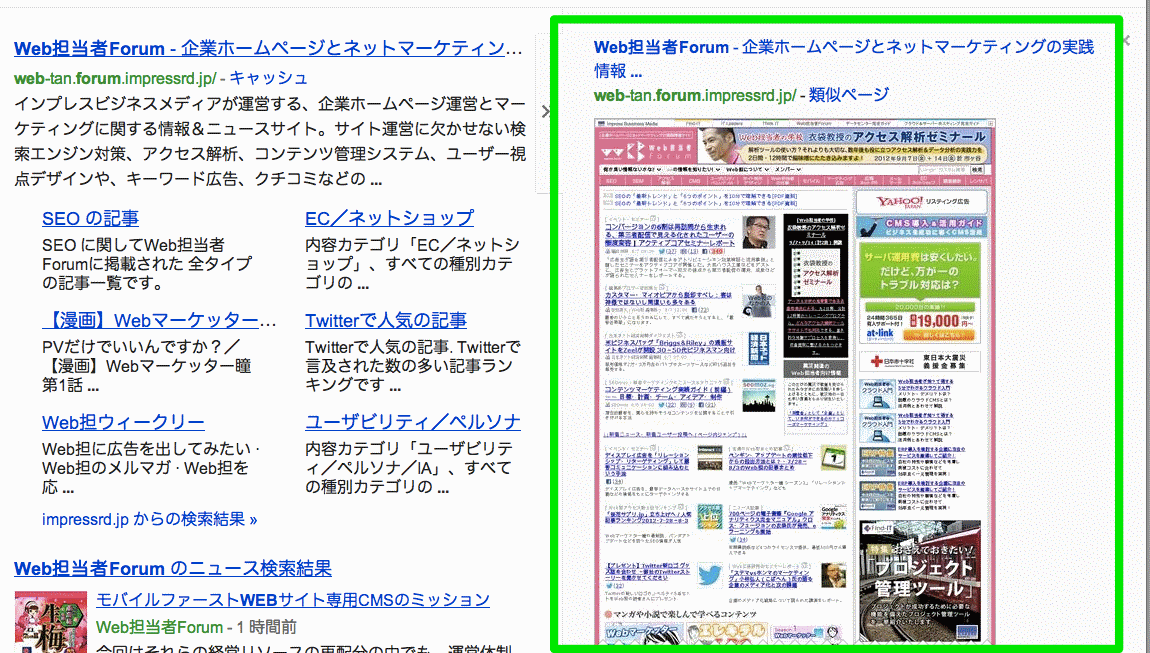Close the preview panel with the X icon

click(1127, 40)
